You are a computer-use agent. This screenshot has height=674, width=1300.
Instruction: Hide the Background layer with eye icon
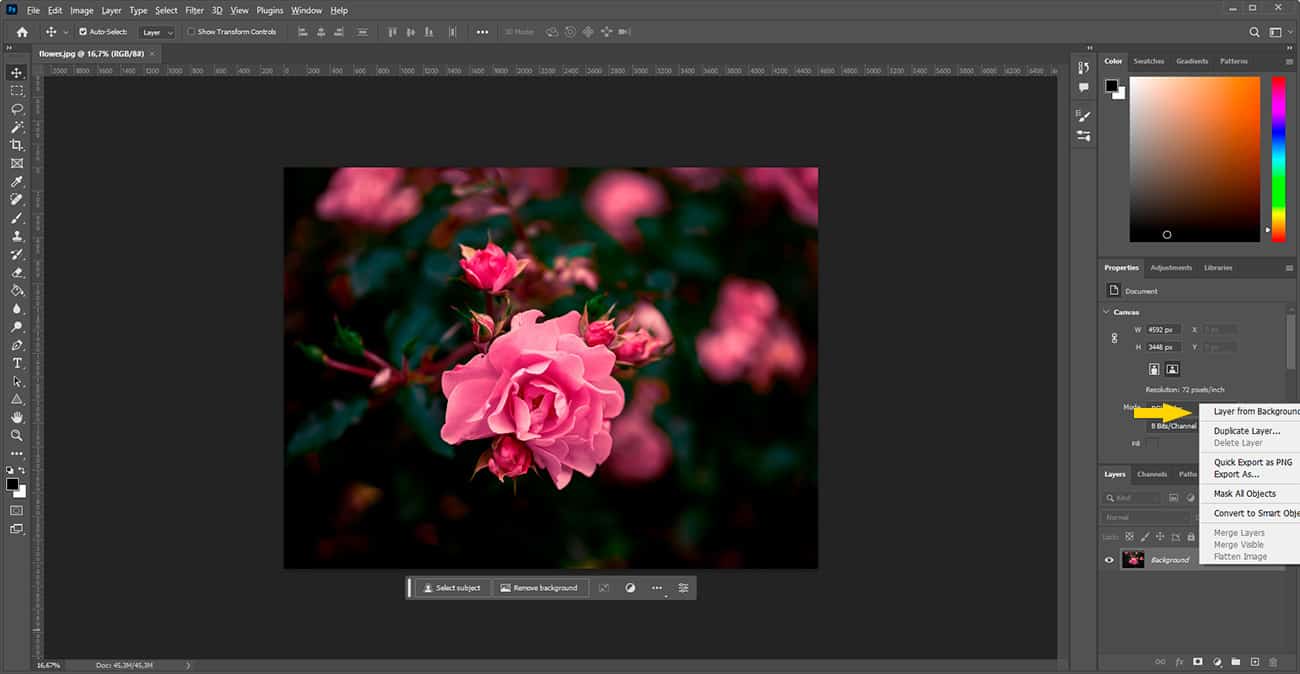[x=1109, y=560]
